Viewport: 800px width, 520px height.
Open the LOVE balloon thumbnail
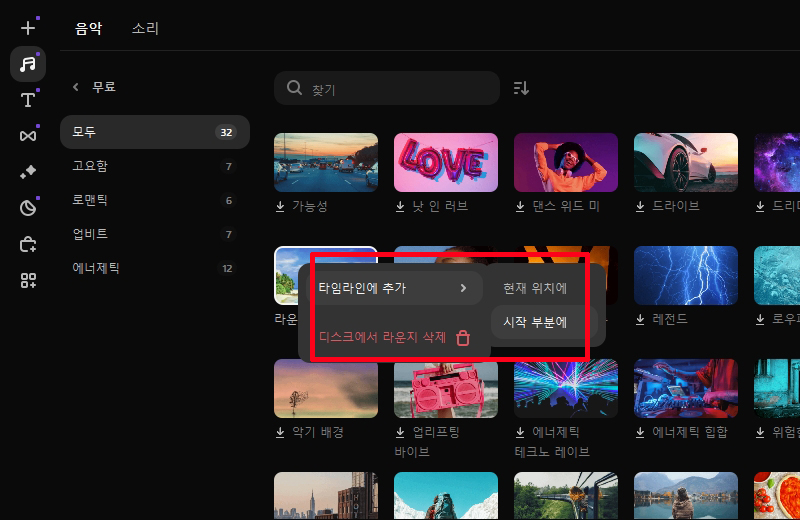point(446,163)
